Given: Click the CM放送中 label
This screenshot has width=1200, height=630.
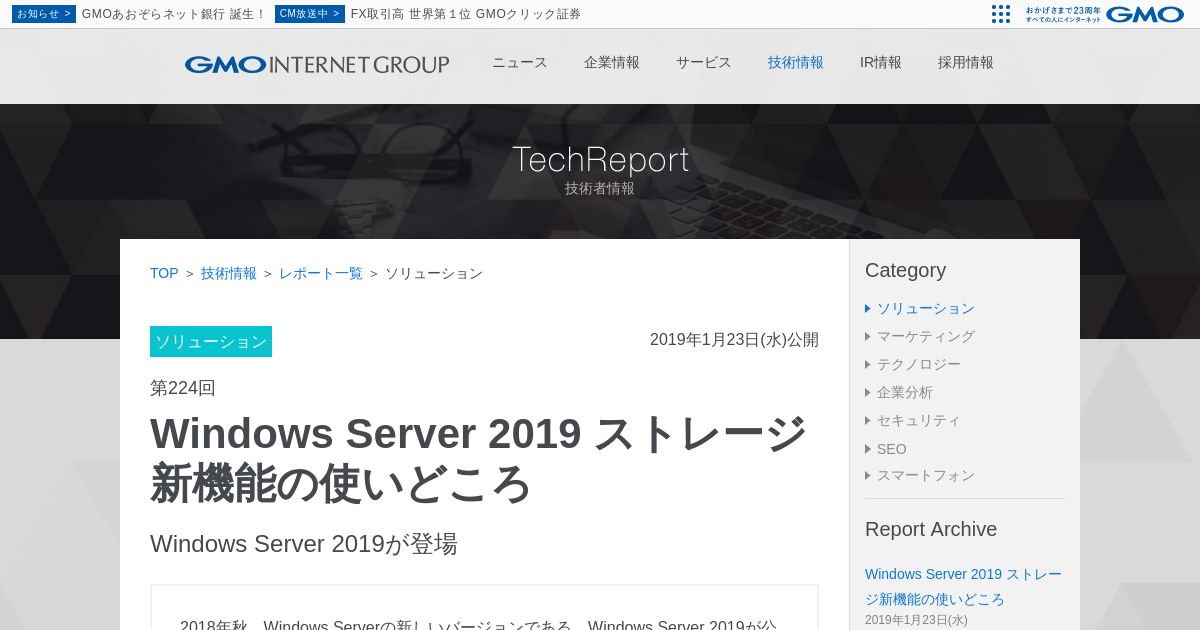Looking at the screenshot, I should pyautogui.click(x=310, y=14).
